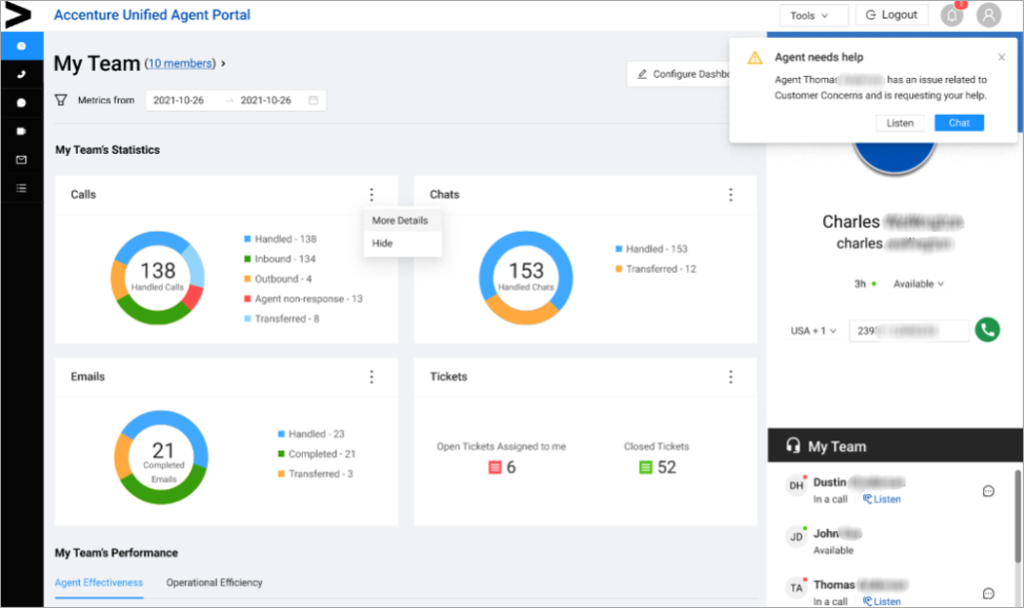1024x608 pixels.
Task: Click the Logout button
Action: click(889, 15)
